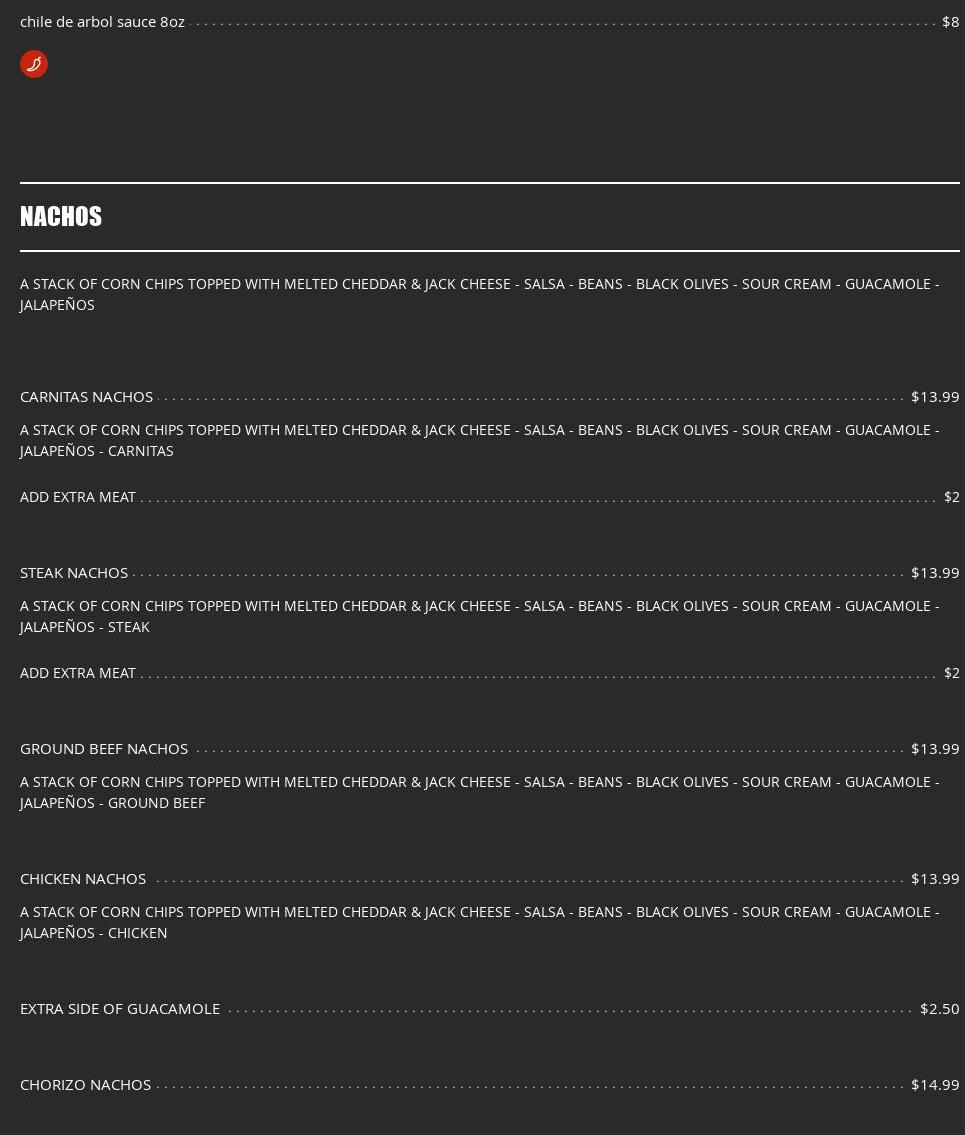965x1135 pixels.
Task: Open the CHORIZO NACHOS menu item
Action: point(86,1085)
